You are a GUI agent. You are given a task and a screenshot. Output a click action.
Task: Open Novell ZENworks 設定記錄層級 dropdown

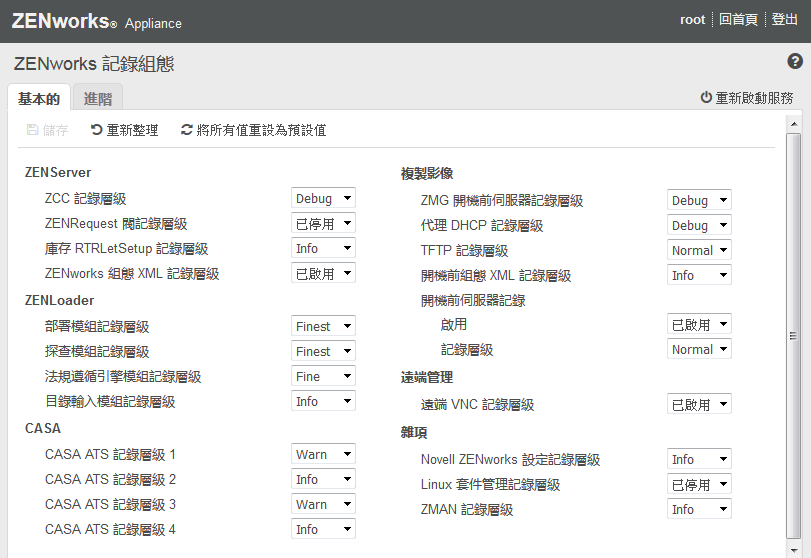coord(699,459)
